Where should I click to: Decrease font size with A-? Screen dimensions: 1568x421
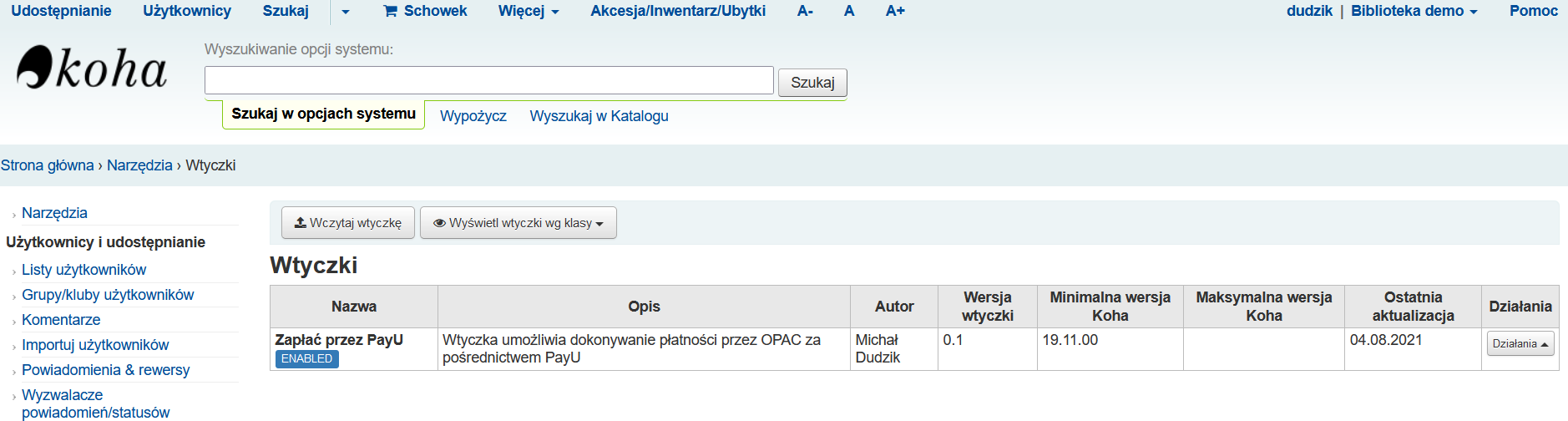tap(805, 11)
